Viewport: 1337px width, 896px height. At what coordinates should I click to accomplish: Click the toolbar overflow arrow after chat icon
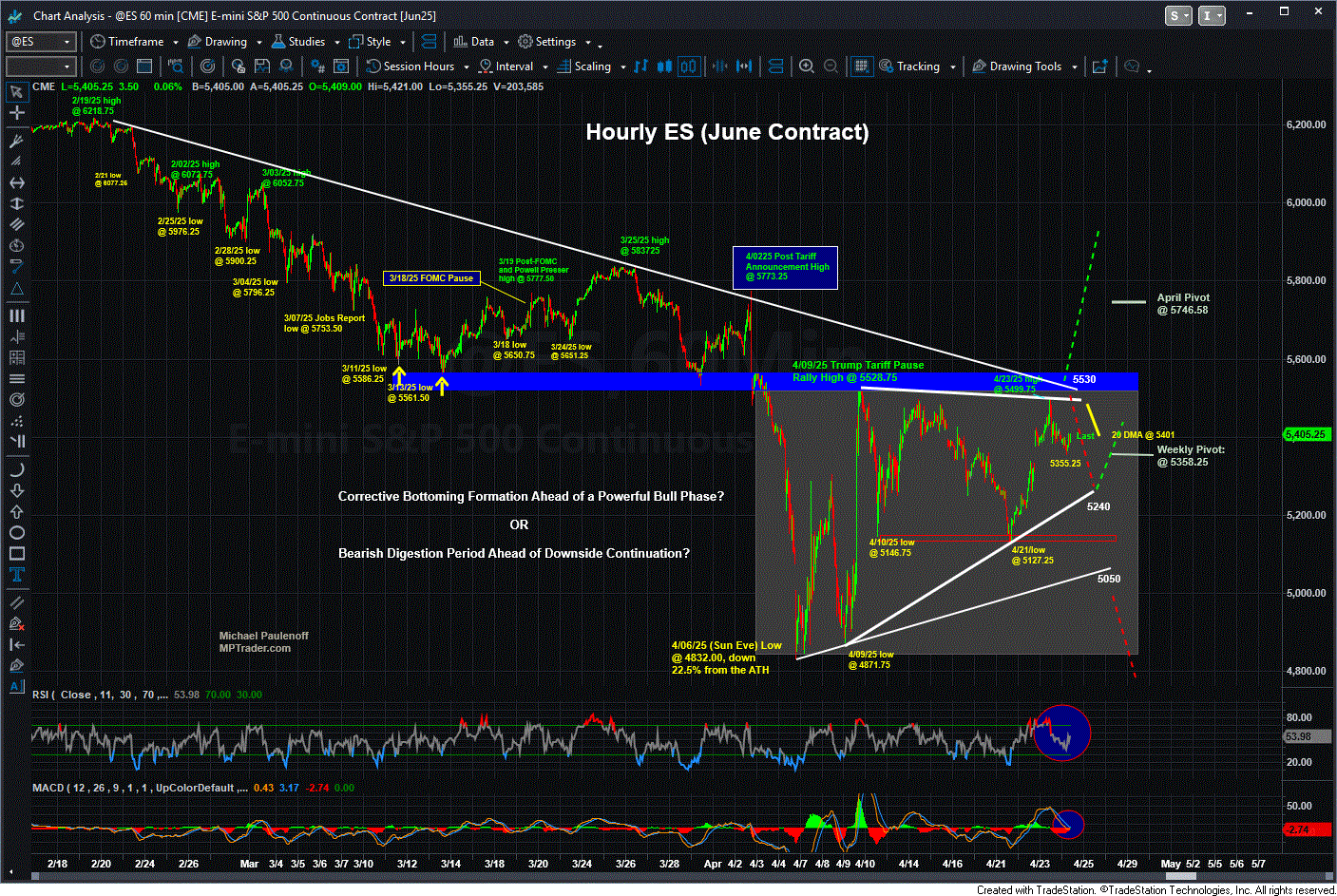click(x=1149, y=69)
